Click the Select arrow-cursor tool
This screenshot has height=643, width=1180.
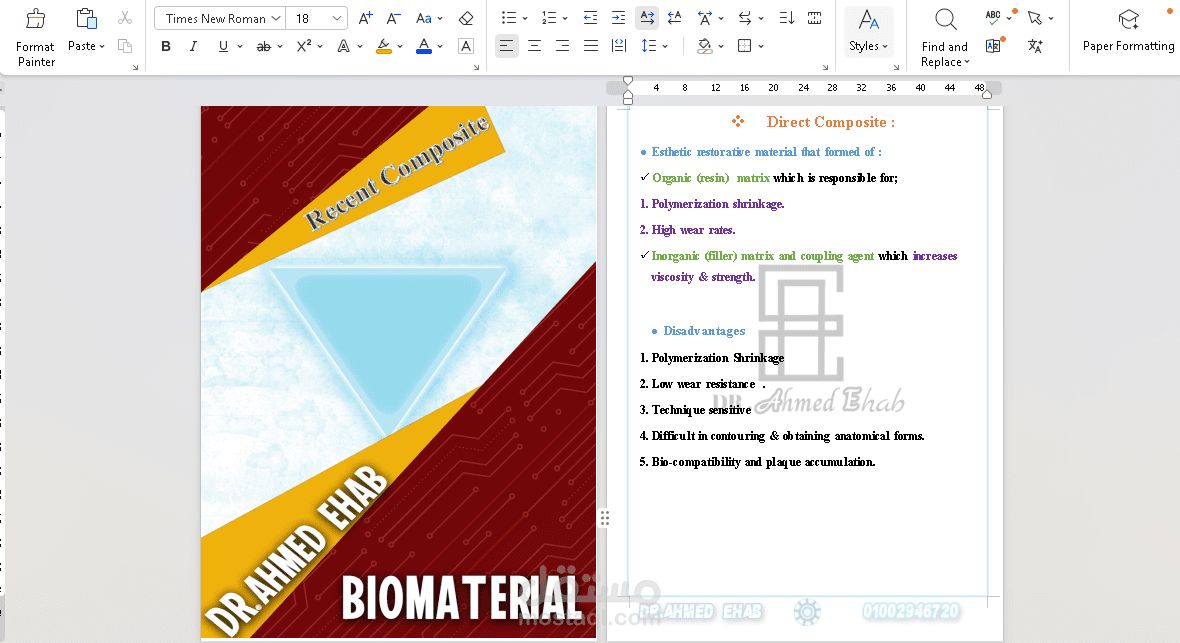click(x=1036, y=18)
